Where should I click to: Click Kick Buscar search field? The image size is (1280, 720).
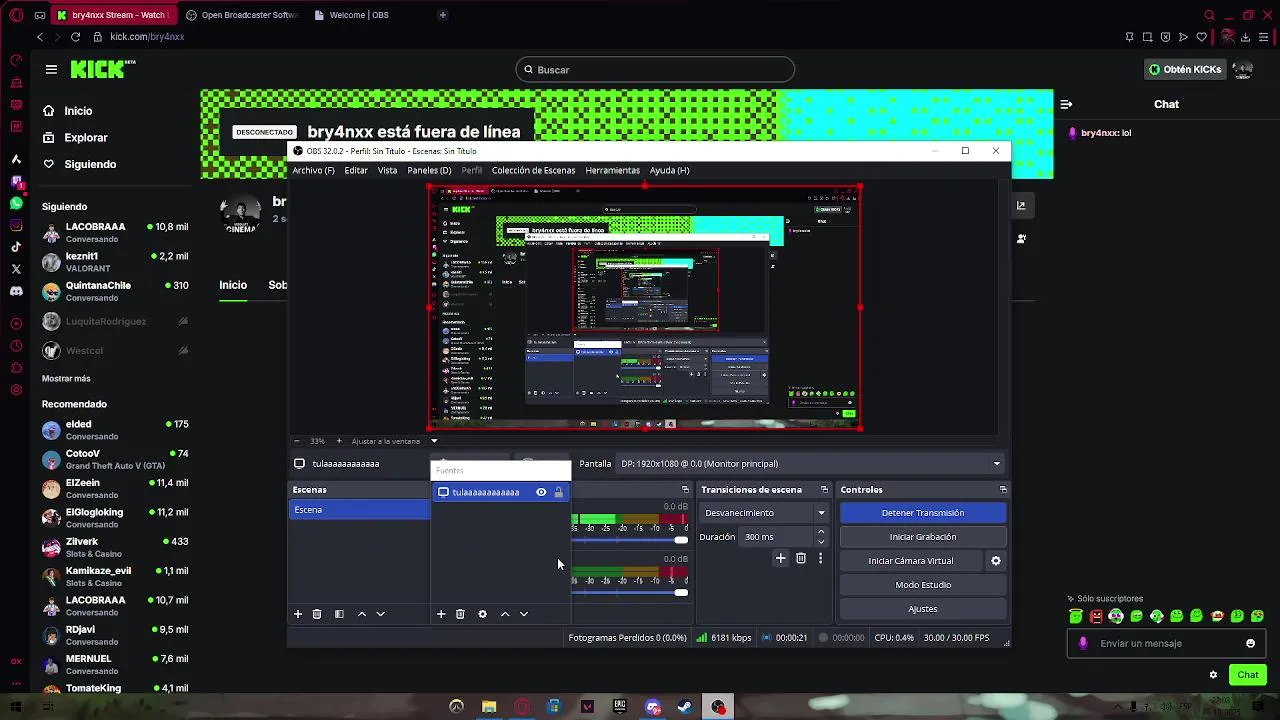[655, 70]
